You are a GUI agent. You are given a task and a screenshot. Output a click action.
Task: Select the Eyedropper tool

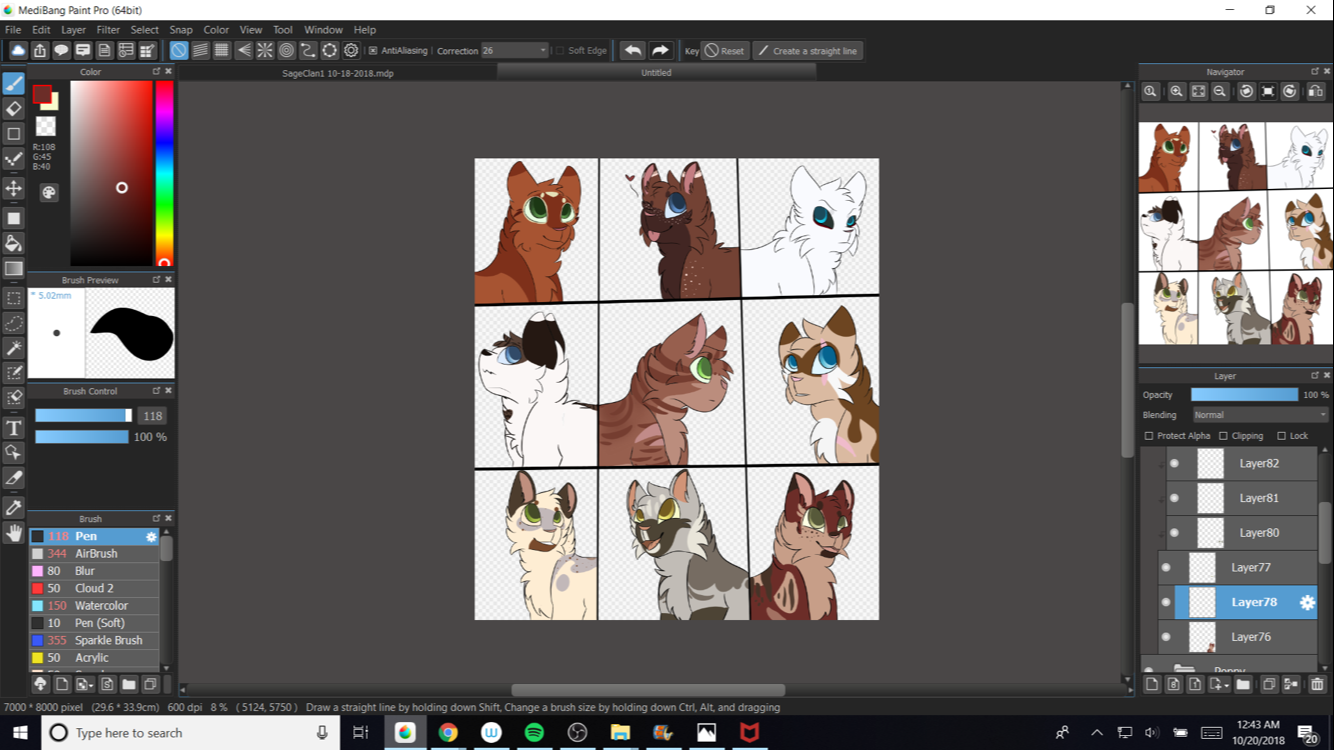[14, 508]
